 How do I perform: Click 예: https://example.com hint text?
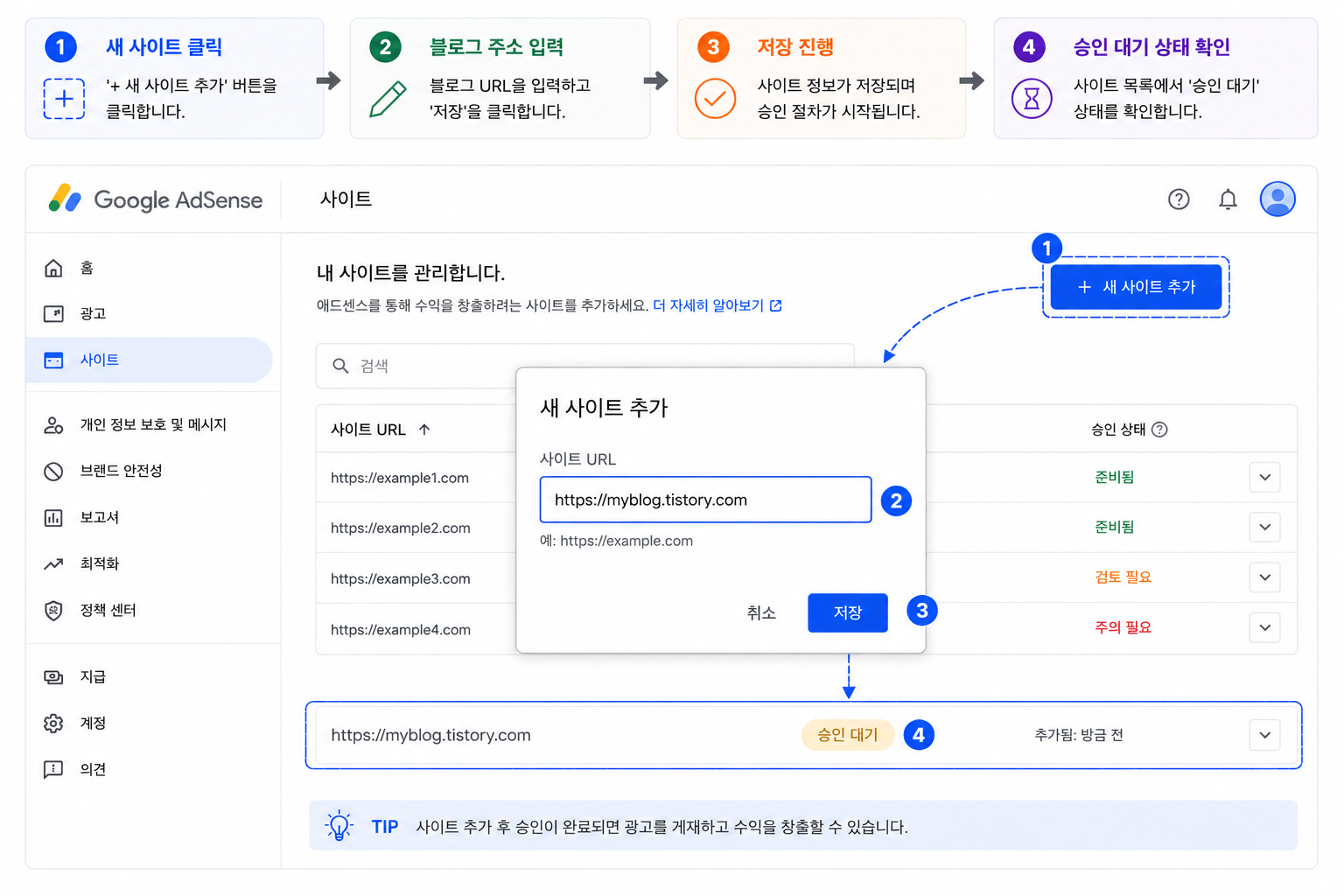coord(616,541)
